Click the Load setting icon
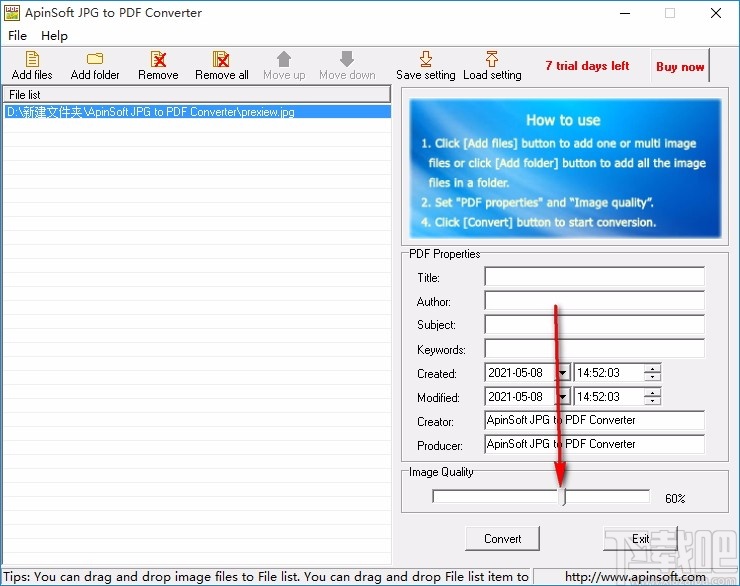The height and width of the screenshot is (586, 740). coord(492,59)
